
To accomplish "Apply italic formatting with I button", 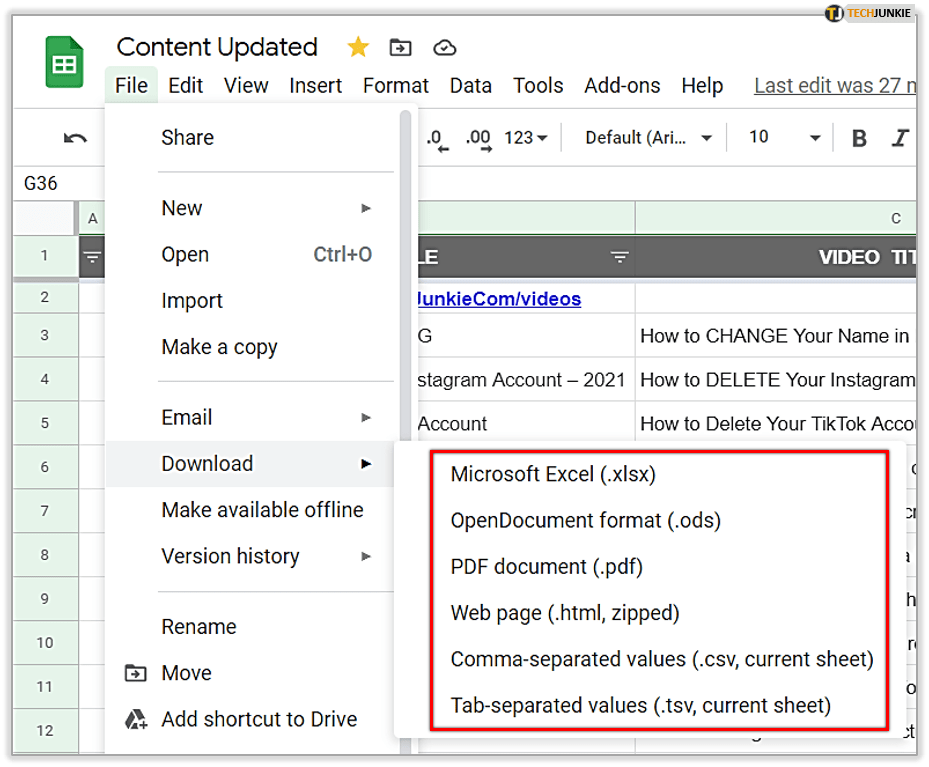I will coord(901,138).
